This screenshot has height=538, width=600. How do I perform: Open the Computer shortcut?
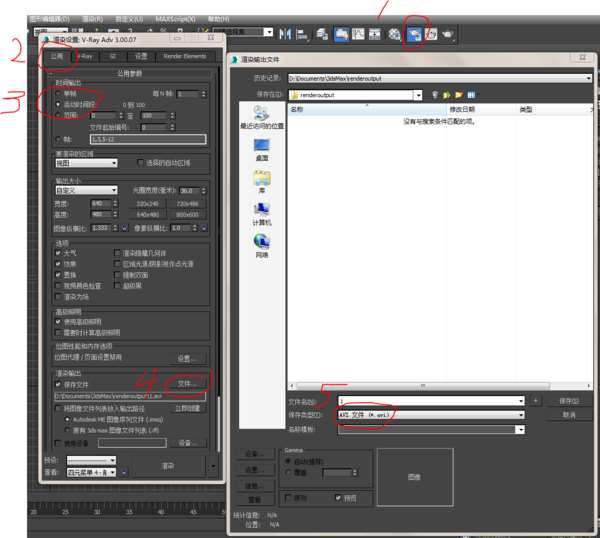pos(262,214)
